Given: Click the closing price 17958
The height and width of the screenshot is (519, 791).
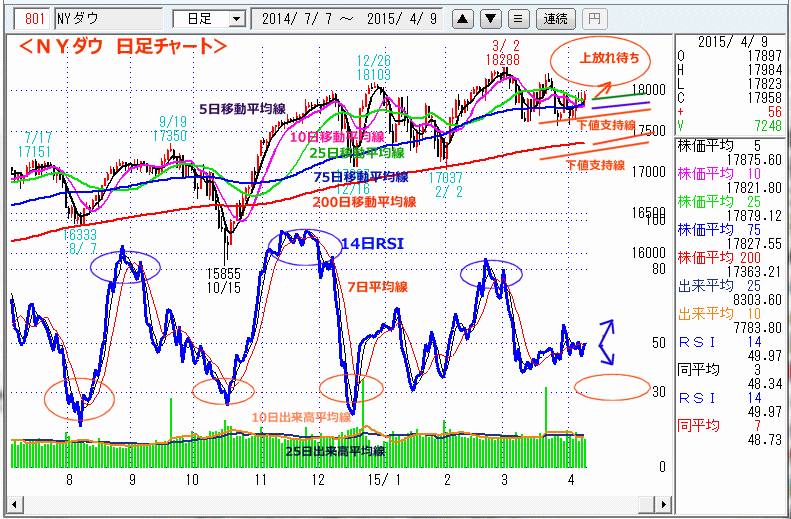Looking at the screenshot, I should pos(763,97).
